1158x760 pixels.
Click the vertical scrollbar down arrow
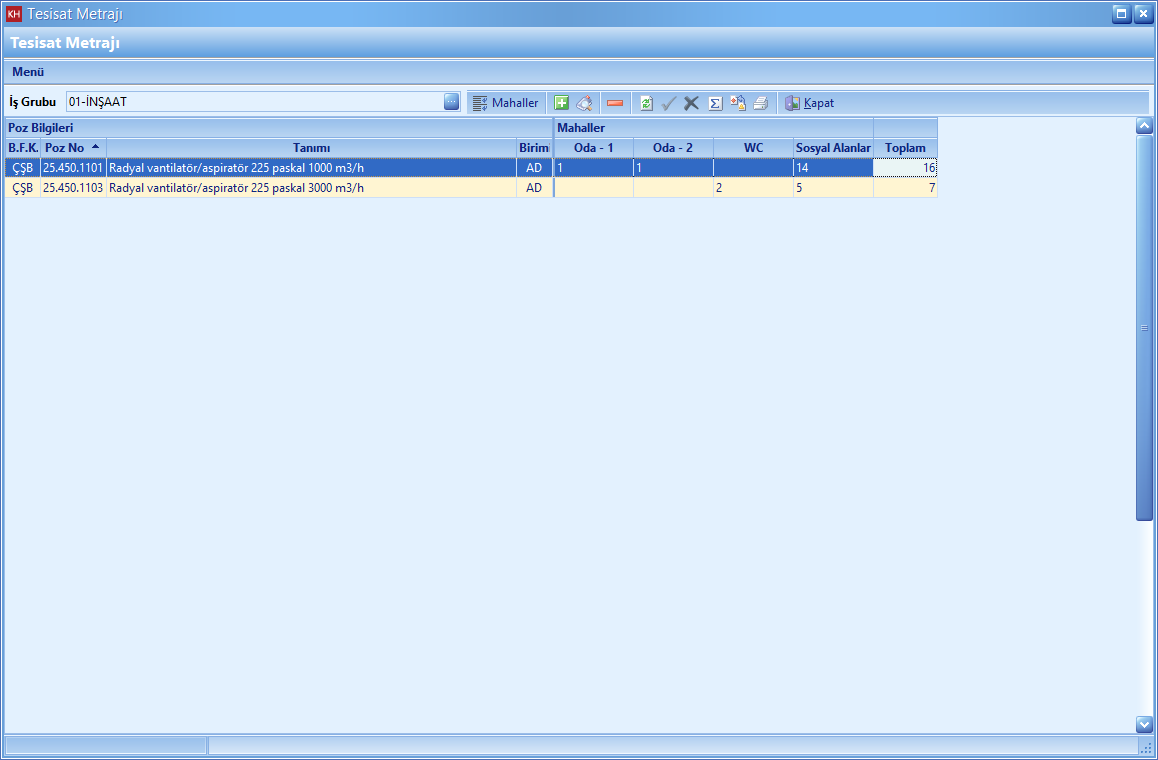[1145, 724]
